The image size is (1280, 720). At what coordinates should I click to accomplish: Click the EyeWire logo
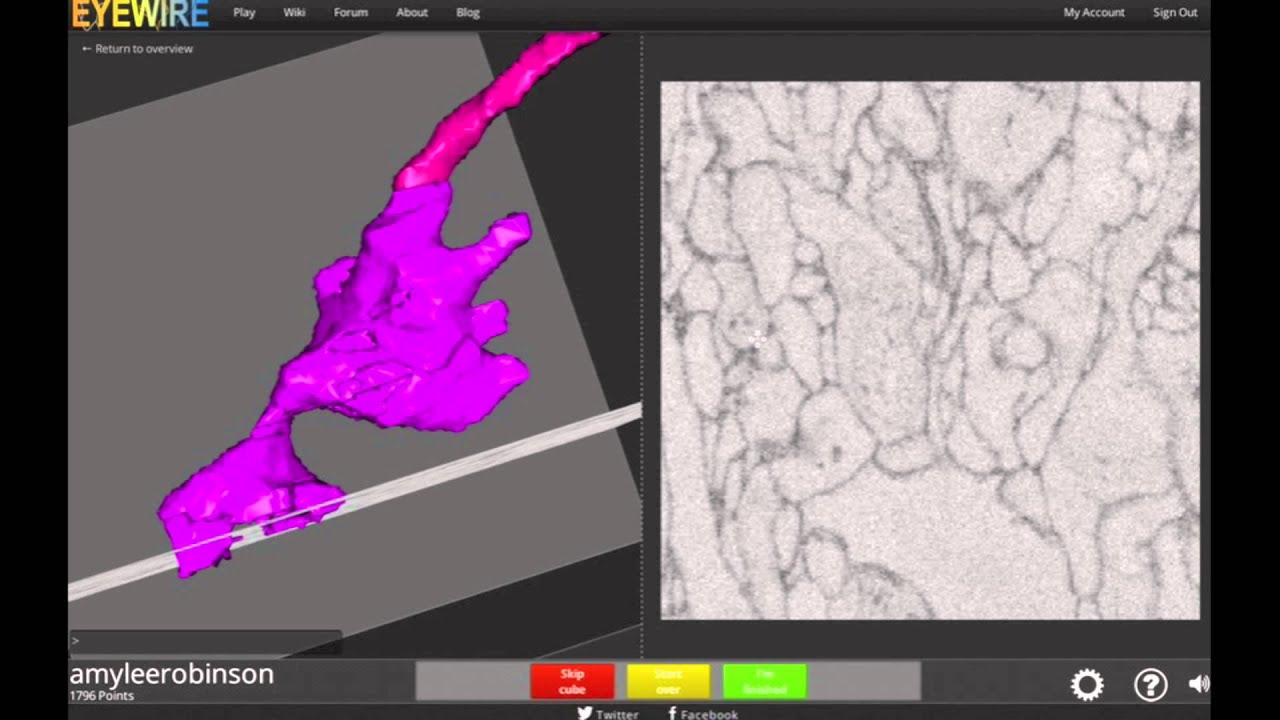[x=140, y=14]
